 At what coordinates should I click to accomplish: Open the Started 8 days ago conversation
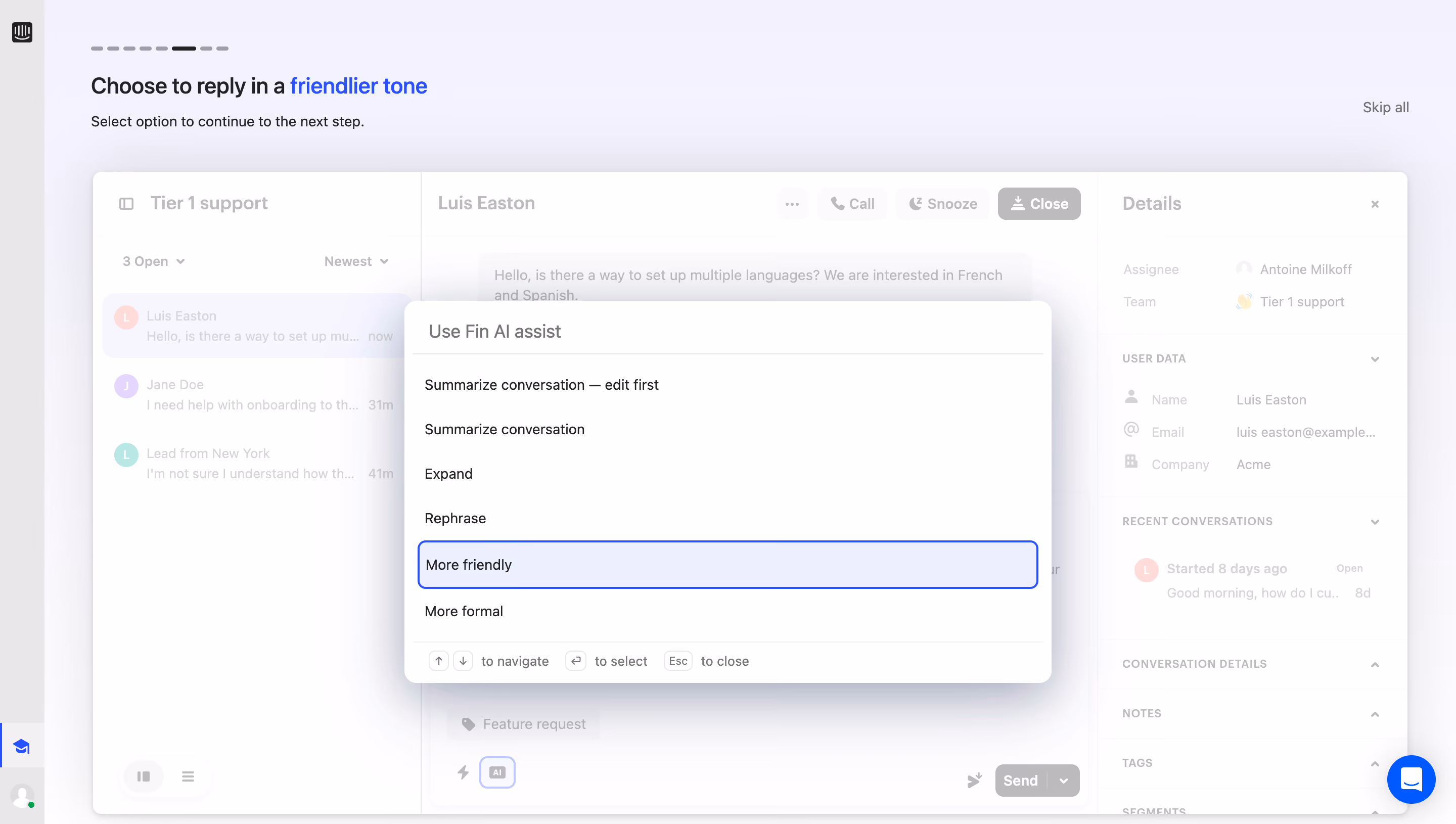pyautogui.click(x=1252, y=581)
